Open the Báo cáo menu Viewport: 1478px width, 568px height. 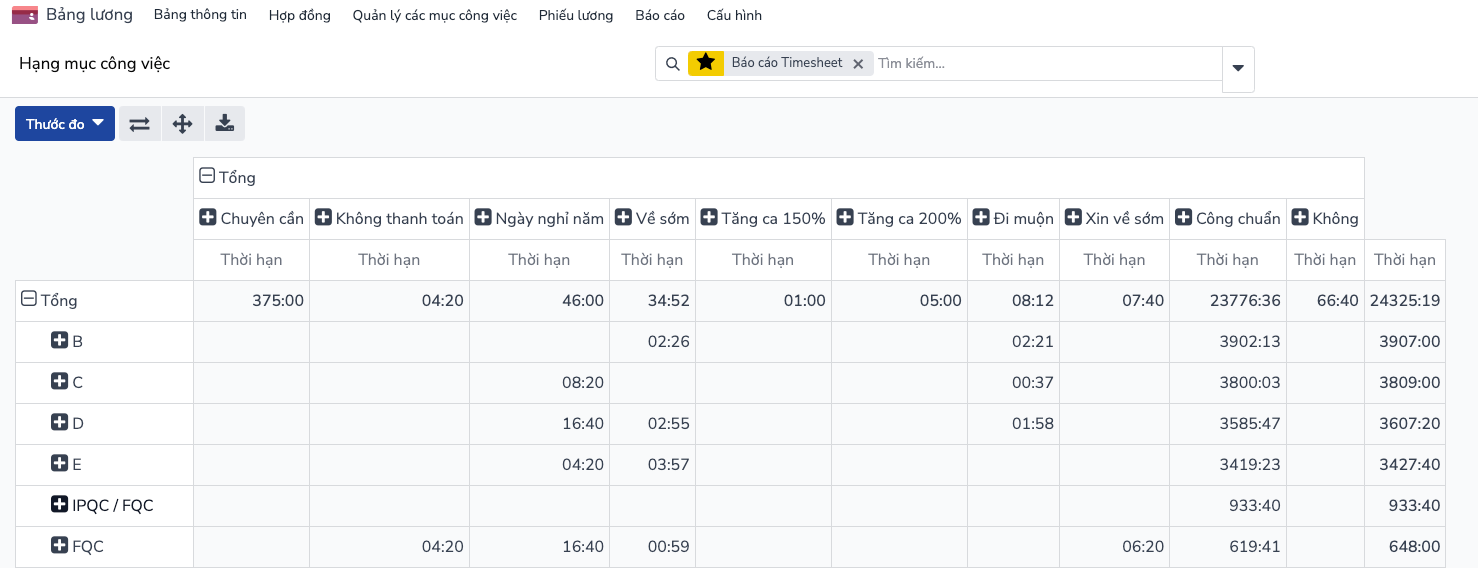660,15
